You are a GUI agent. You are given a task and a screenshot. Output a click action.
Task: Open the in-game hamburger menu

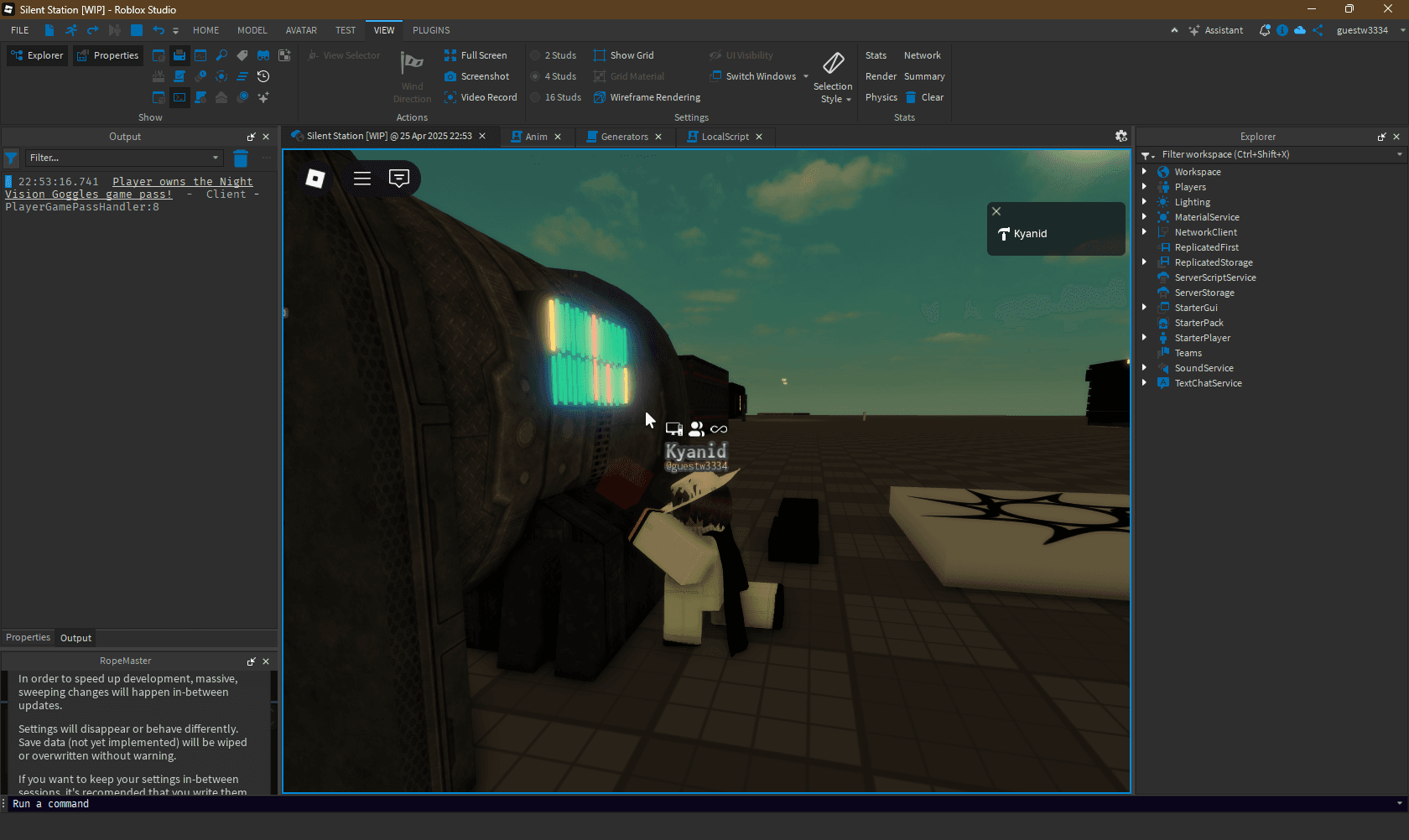[x=362, y=179]
